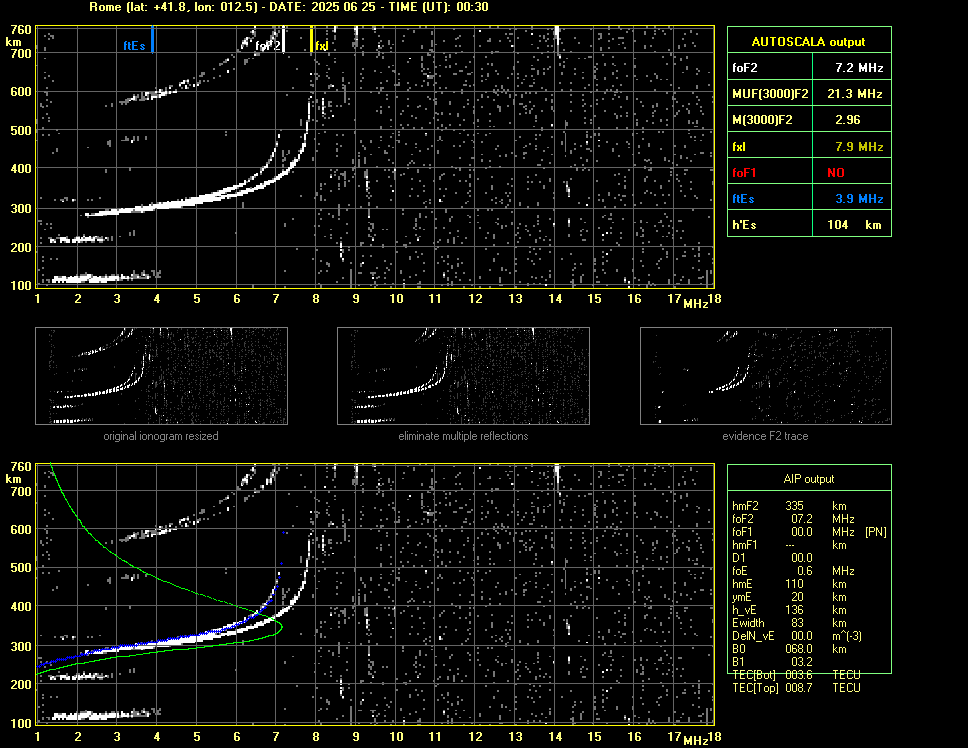Click the [PN] tag beside foF1 in AIP output
The image size is (968, 748).
click(875, 532)
